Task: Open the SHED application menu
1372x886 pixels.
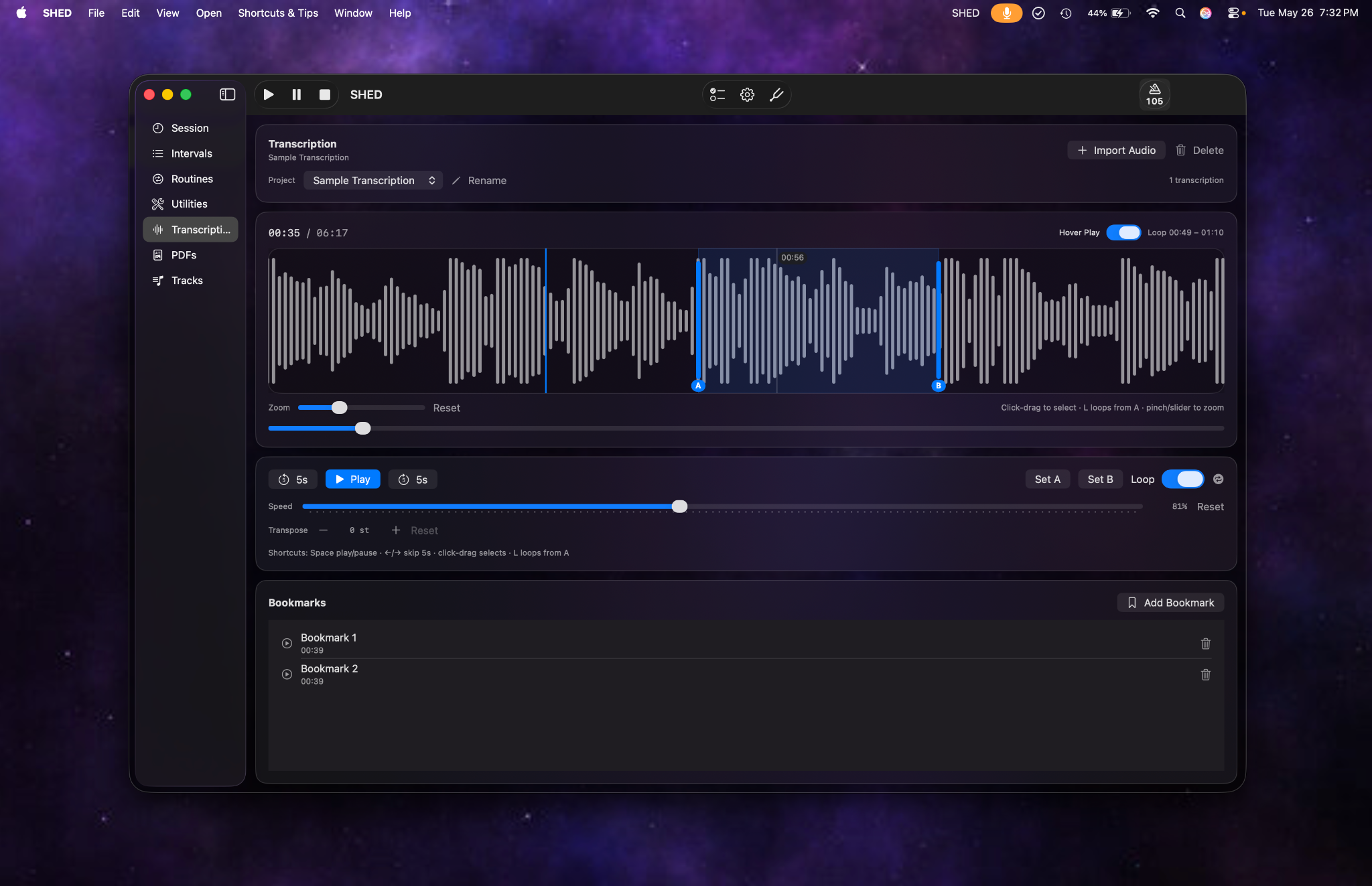Action: coord(57,13)
